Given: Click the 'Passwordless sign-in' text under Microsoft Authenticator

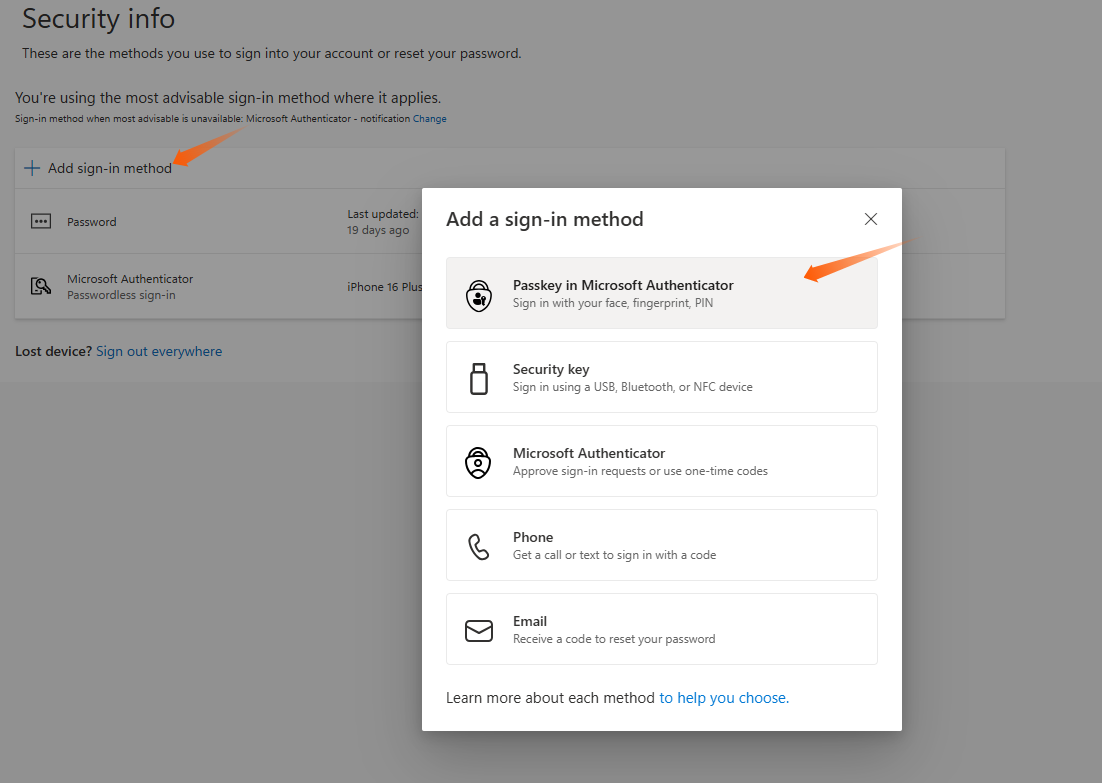Looking at the screenshot, I should click(x=121, y=295).
